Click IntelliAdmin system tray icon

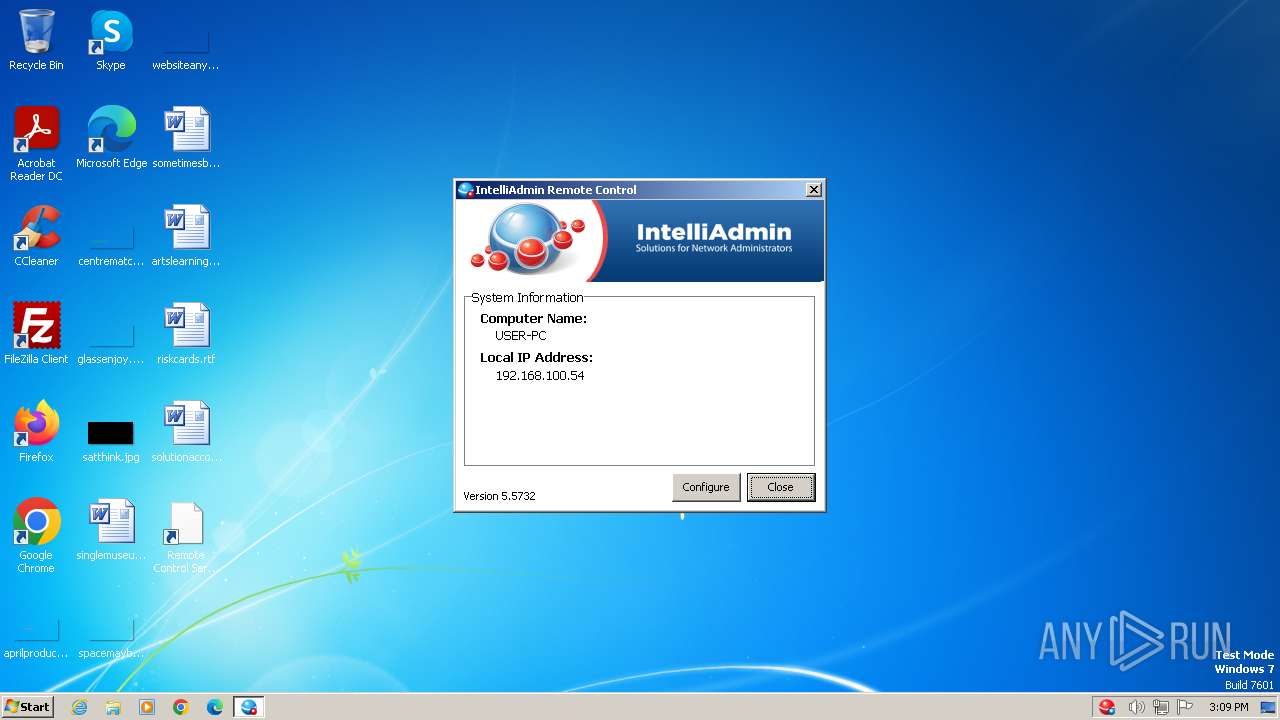1107,707
